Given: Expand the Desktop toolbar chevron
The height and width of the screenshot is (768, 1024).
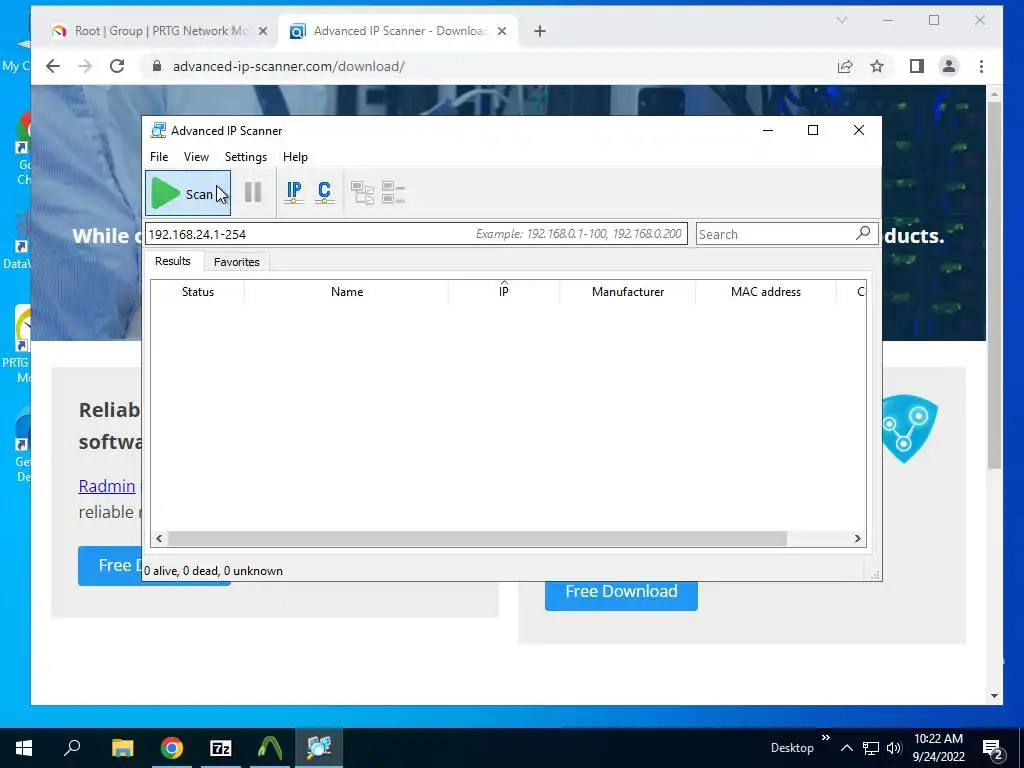Looking at the screenshot, I should point(825,738).
